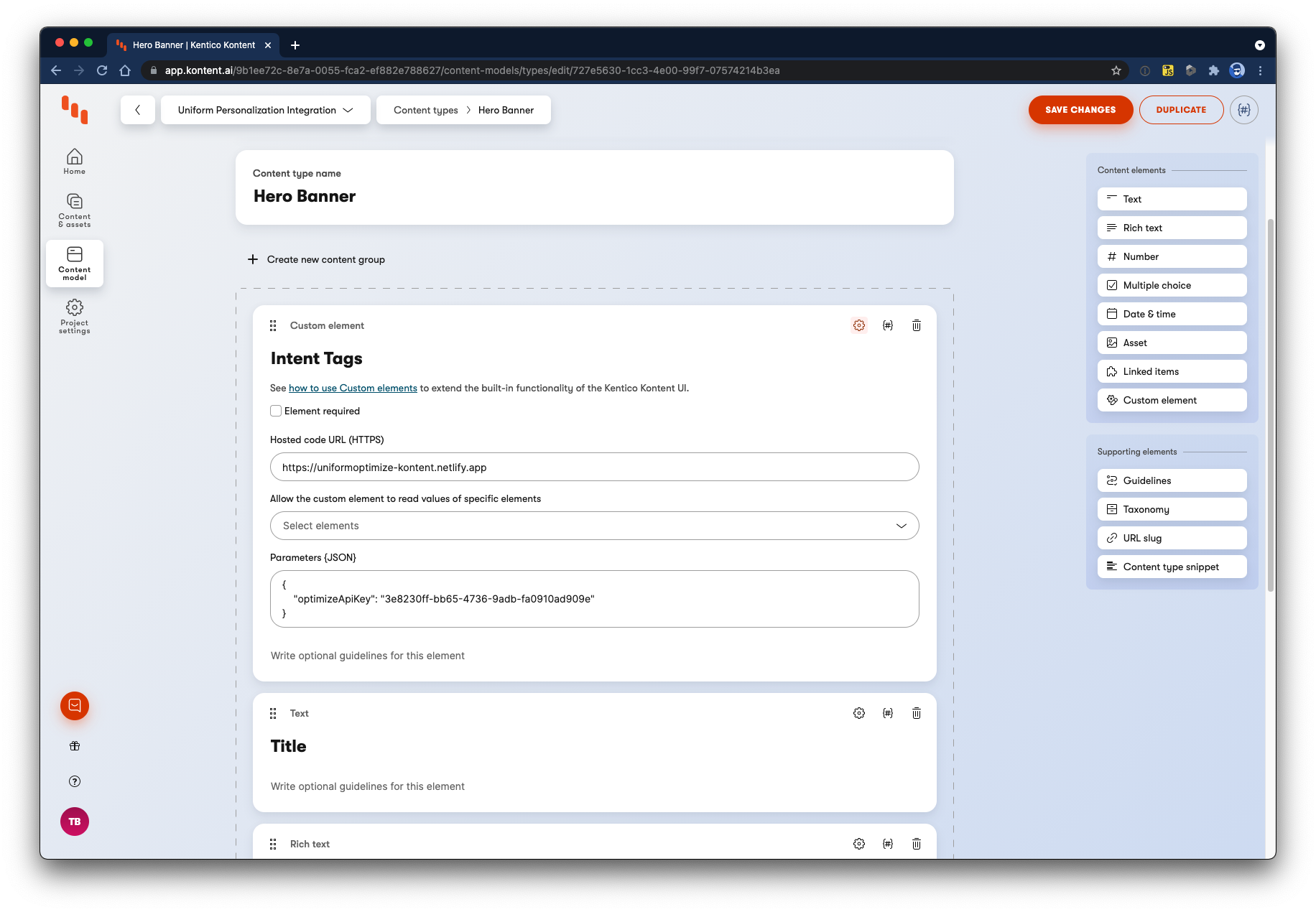Open Content & assets in sidebar
Viewport: 1316px width, 912px height.
pyautogui.click(x=75, y=210)
